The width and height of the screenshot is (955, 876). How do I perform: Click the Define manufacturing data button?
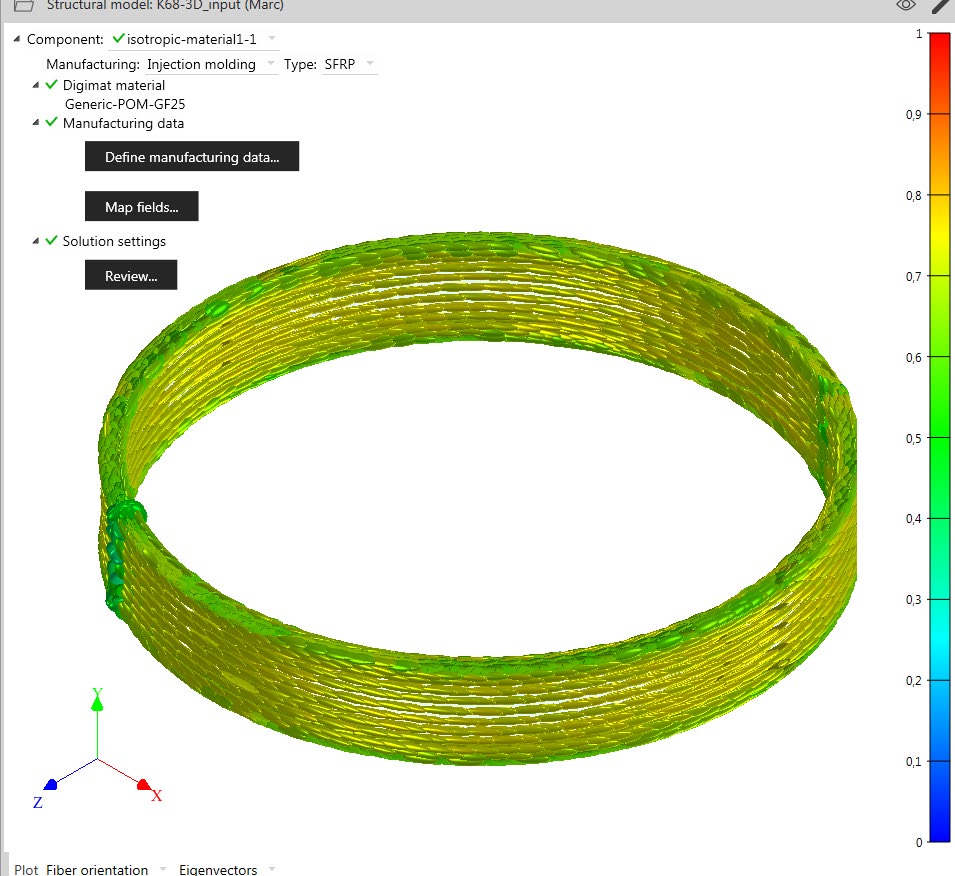point(192,157)
